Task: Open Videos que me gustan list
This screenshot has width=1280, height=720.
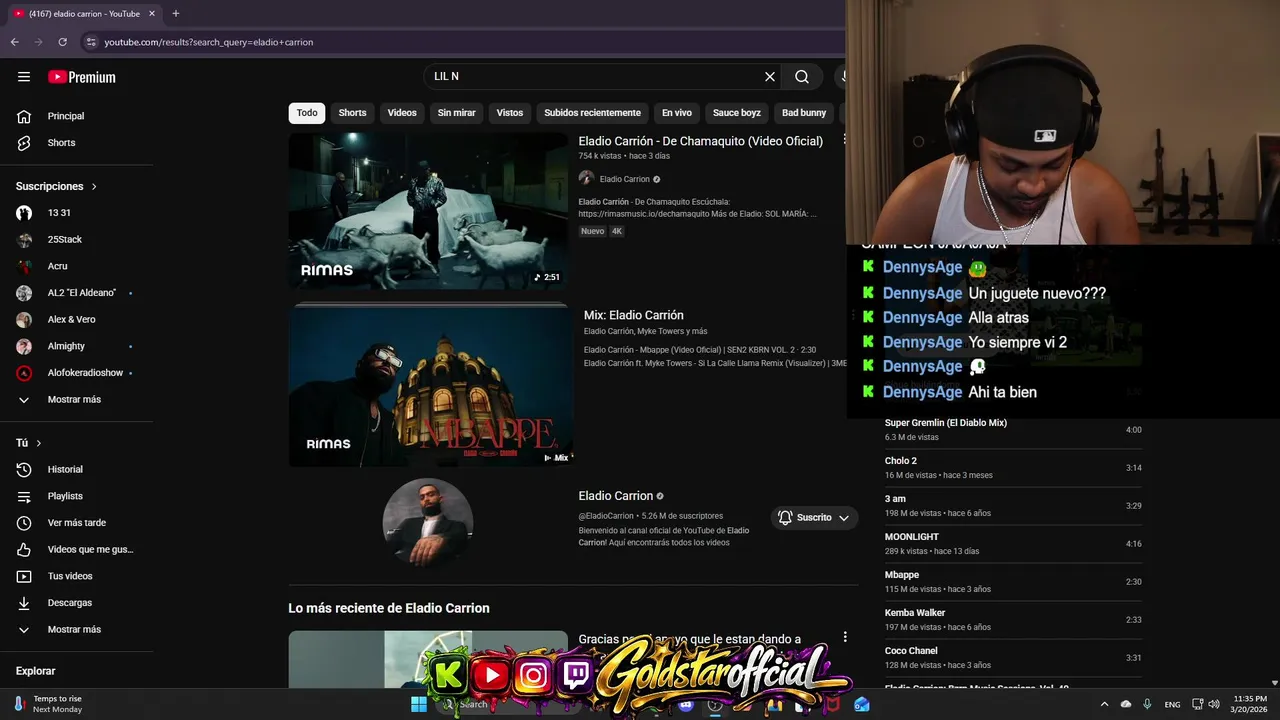Action: click(77, 549)
